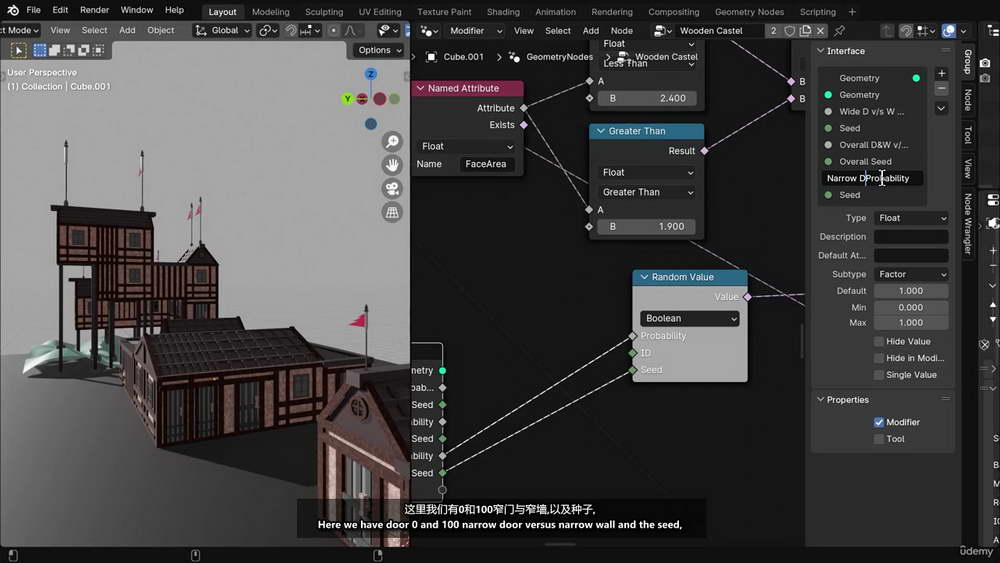
Task: Collapse the Random Value node
Action: coord(644,277)
